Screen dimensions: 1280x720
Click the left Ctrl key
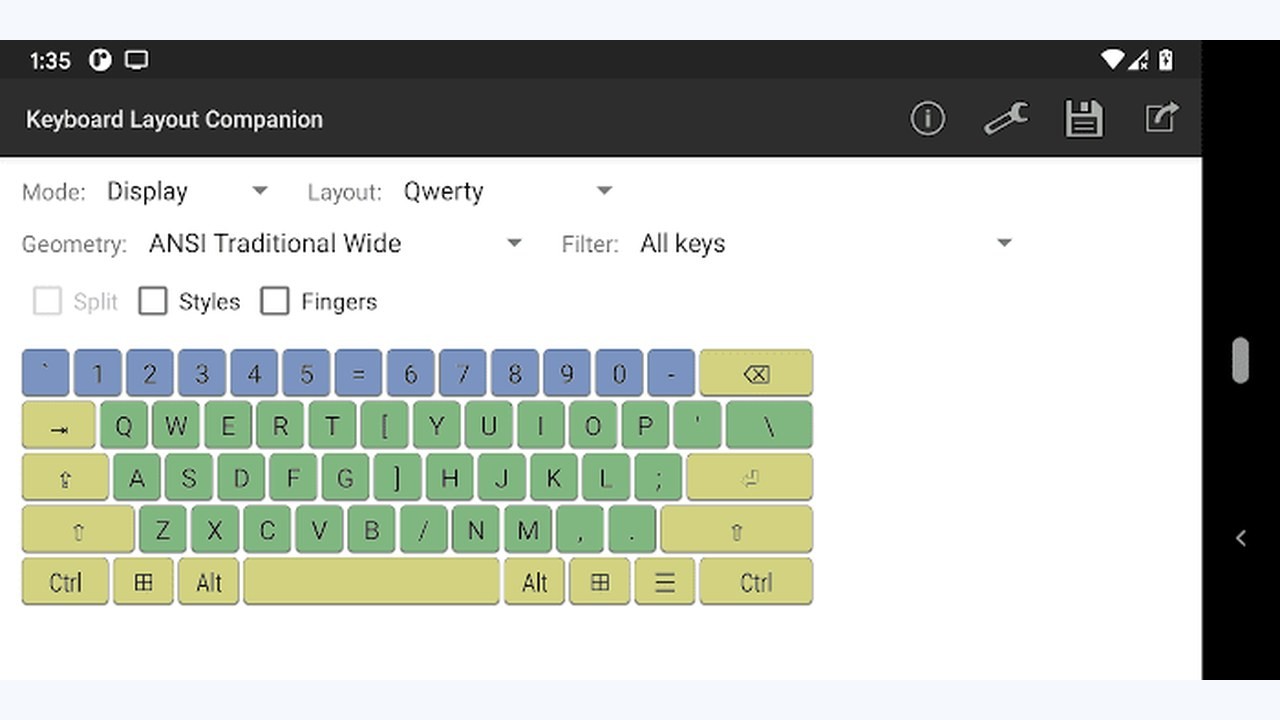[65, 582]
